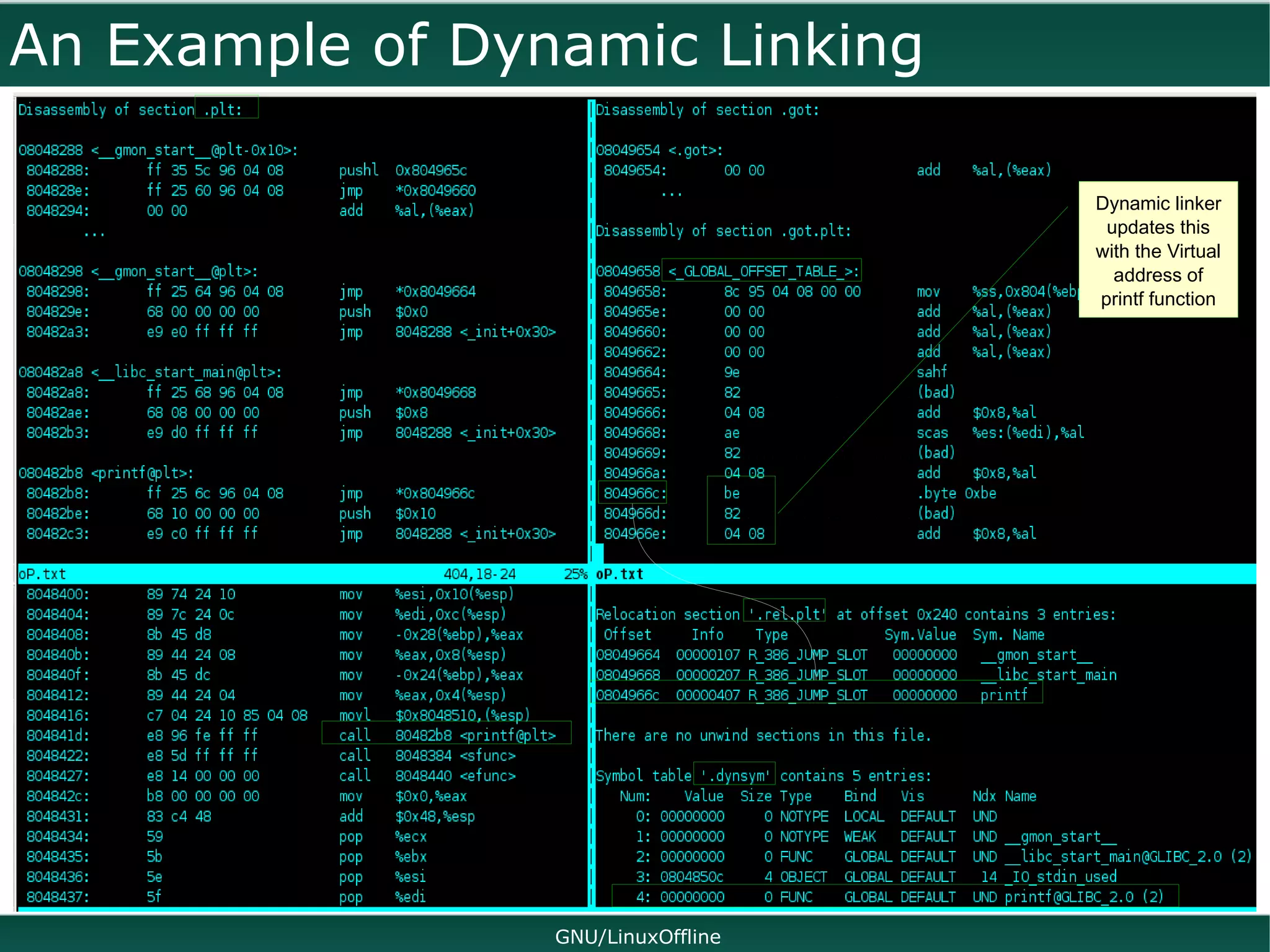Click the 'scas %es:(%edi),%al' instruction
Screen dimensions: 1270x952
tap(1000, 433)
